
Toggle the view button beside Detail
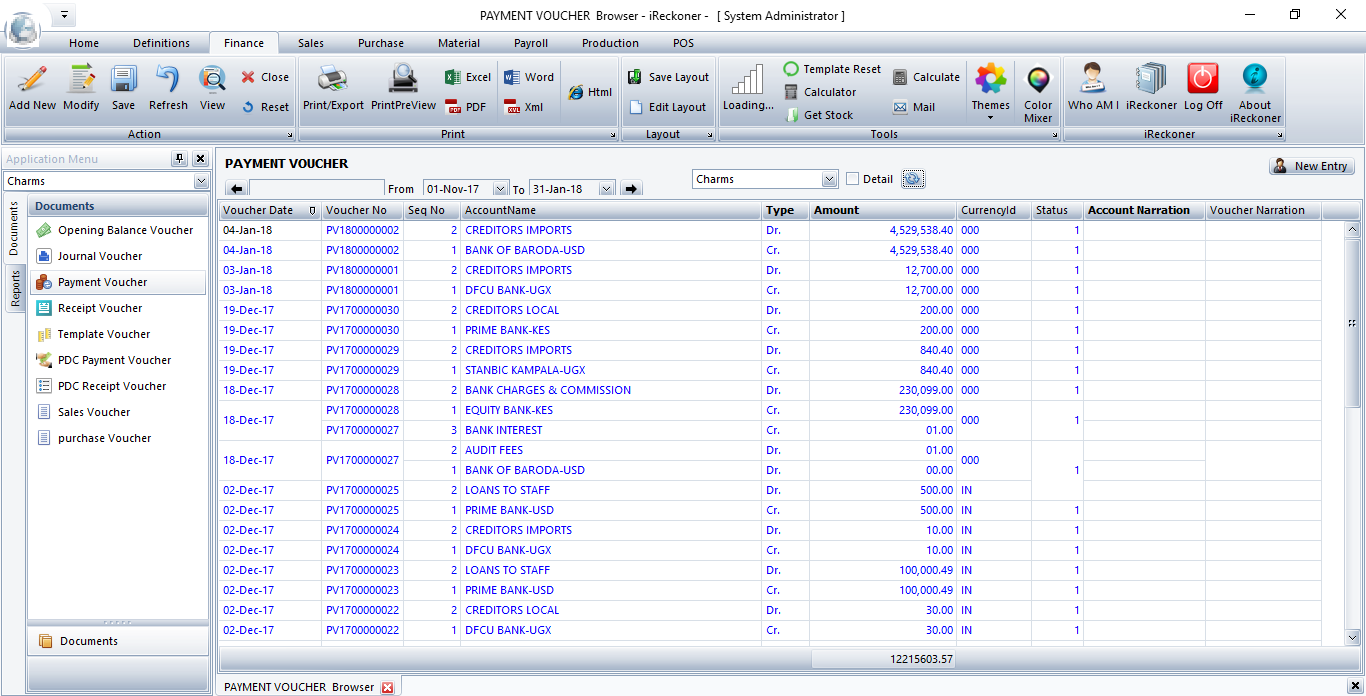[913, 179]
